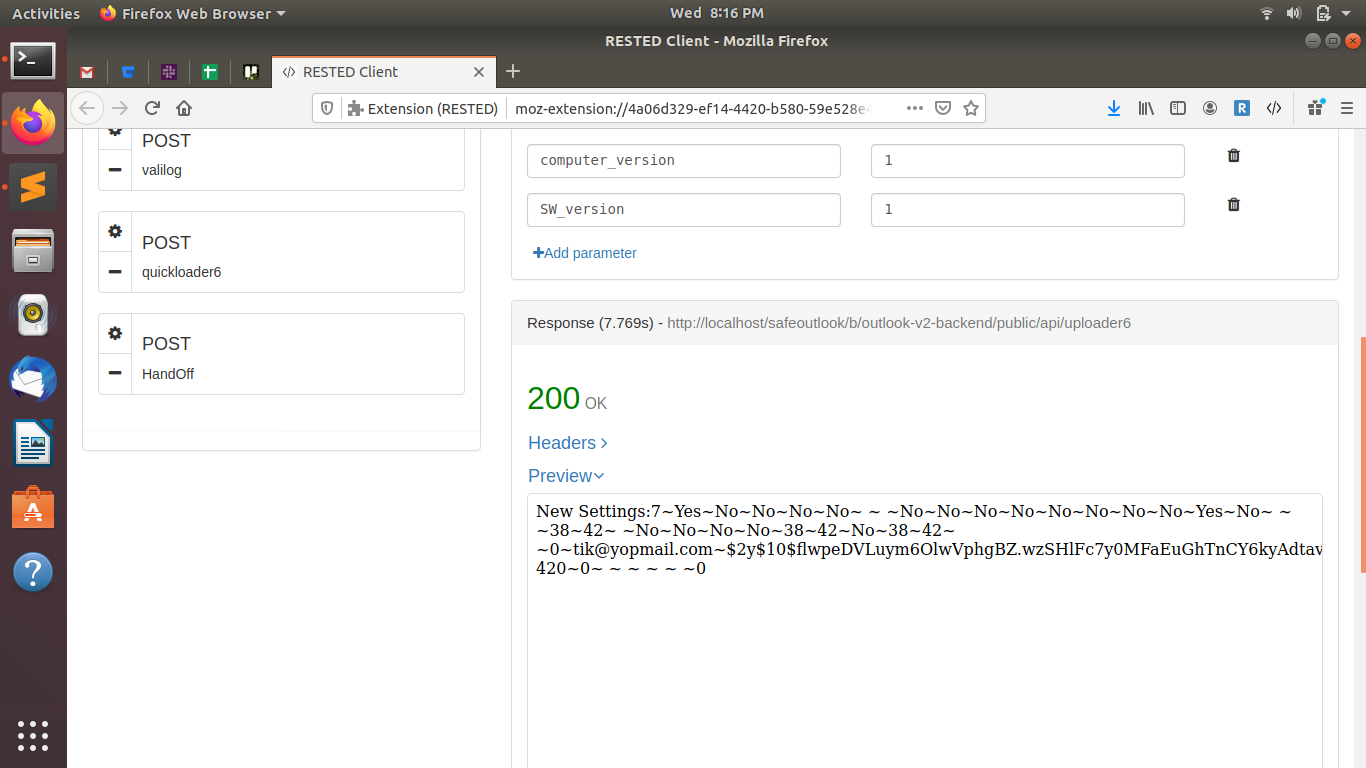Open settings gear for HandOff request

point(115,333)
